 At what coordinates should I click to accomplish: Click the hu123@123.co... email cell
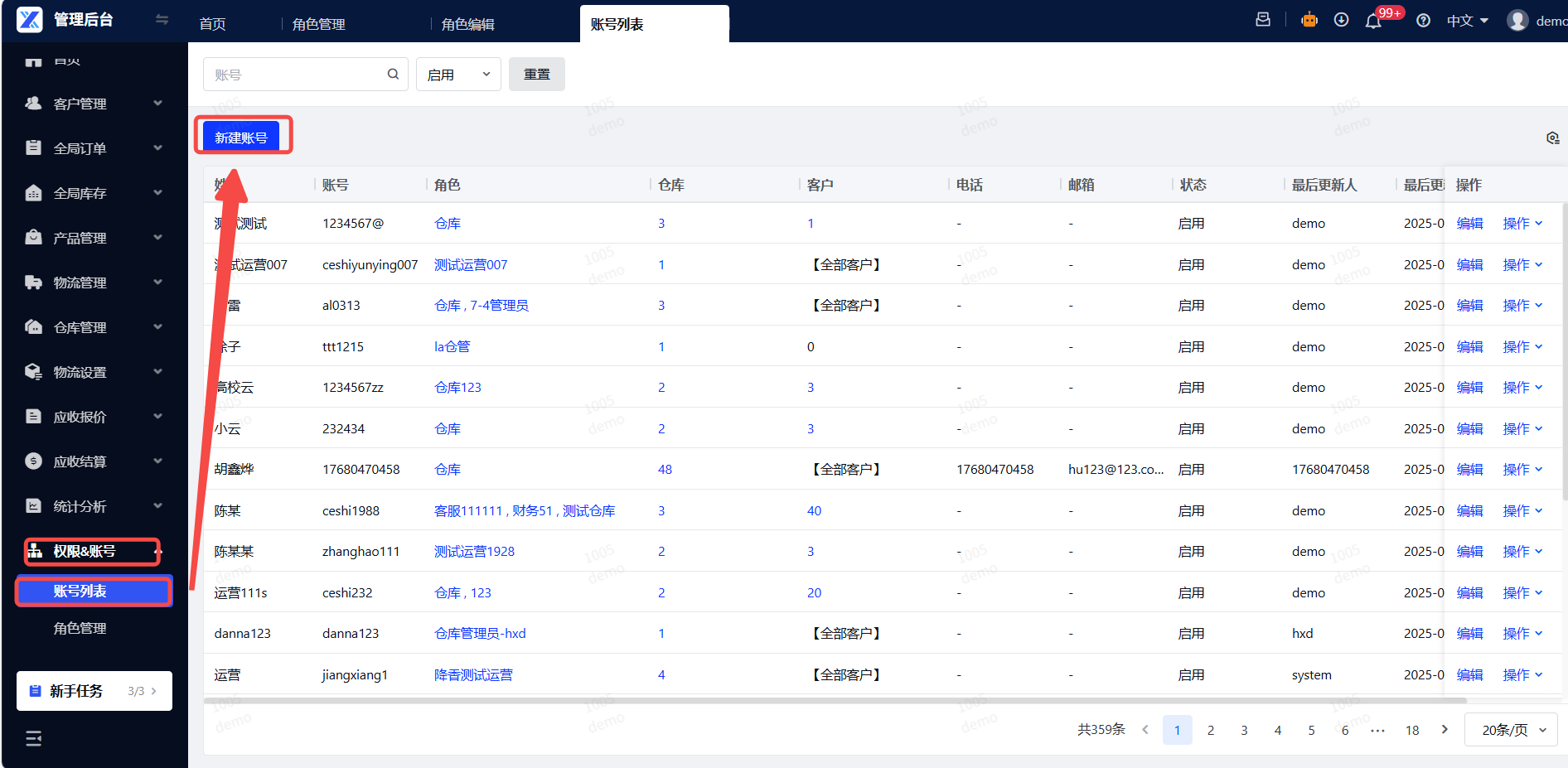coord(1116,470)
